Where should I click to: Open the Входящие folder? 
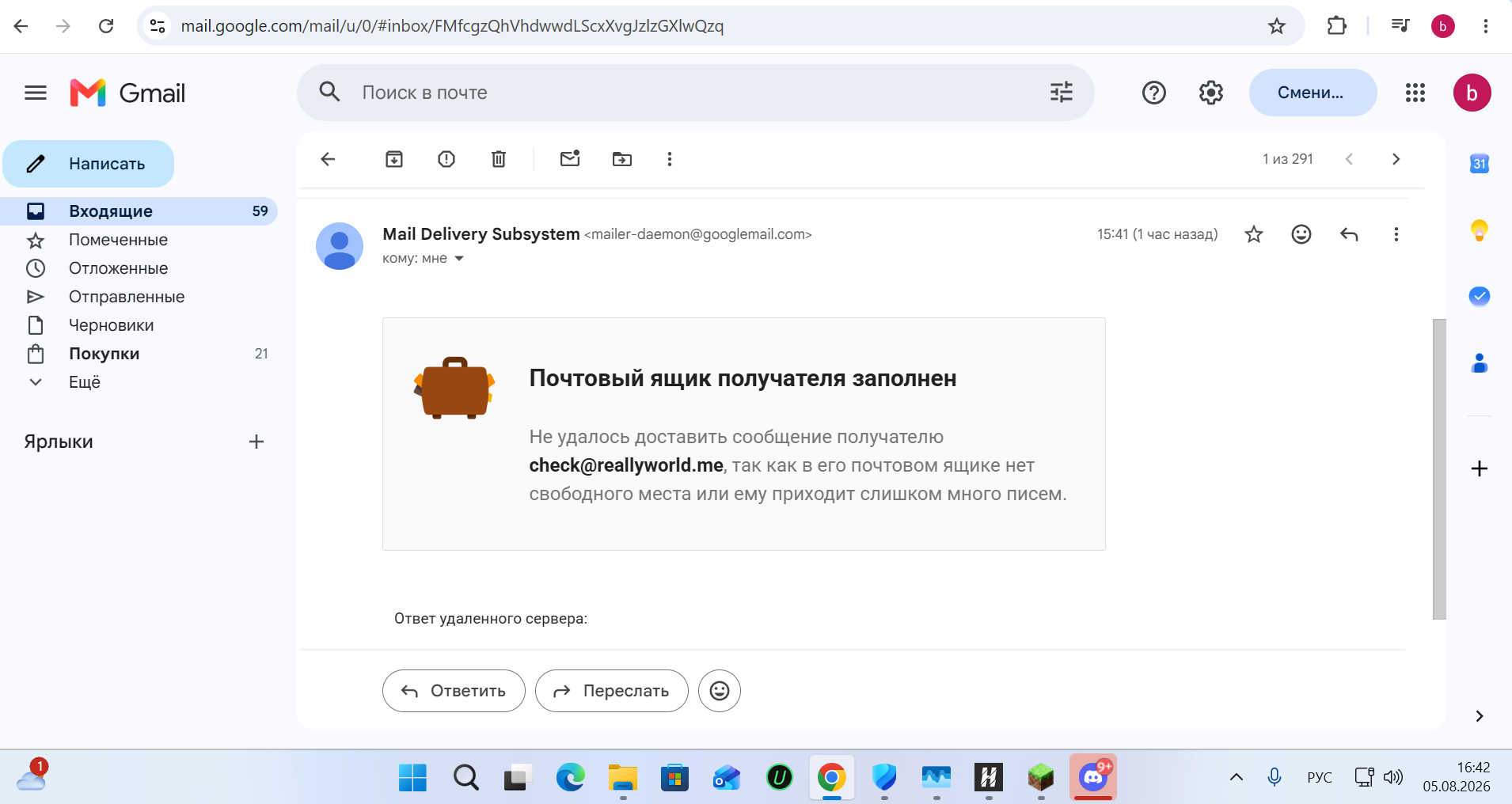tap(139, 211)
